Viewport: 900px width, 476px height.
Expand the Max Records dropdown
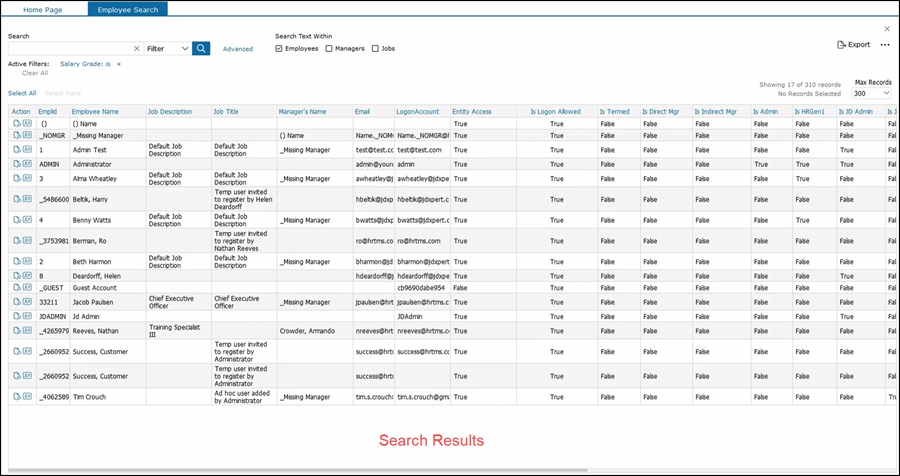[872, 93]
